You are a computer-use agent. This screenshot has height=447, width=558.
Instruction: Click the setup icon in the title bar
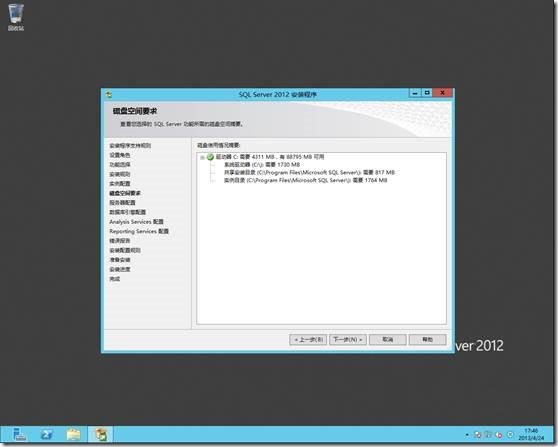[109, 94]
